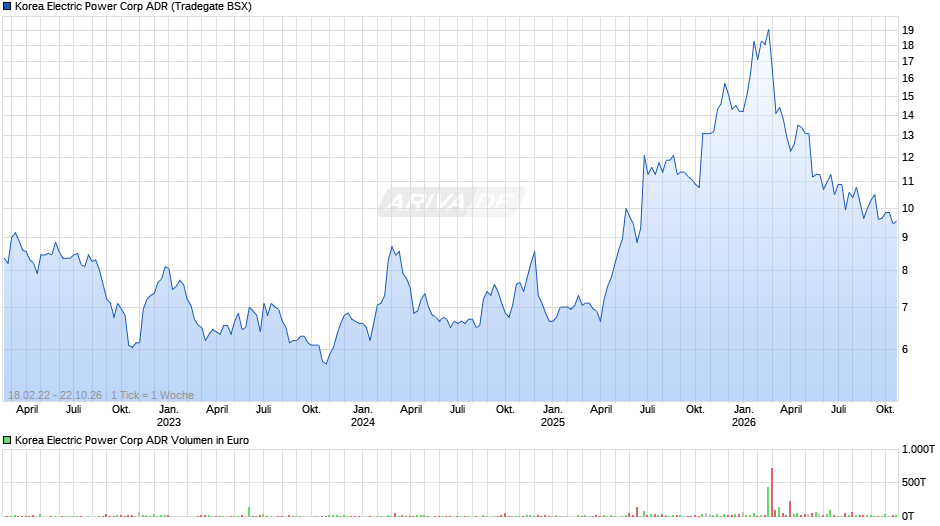Select the 'Jan. 2023' time axis label

168,416
